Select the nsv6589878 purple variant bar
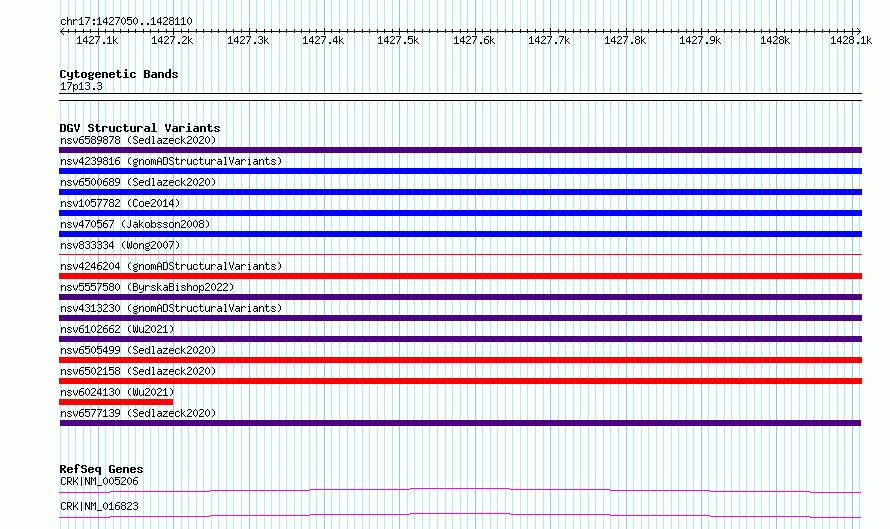 (x=460, y=150)
